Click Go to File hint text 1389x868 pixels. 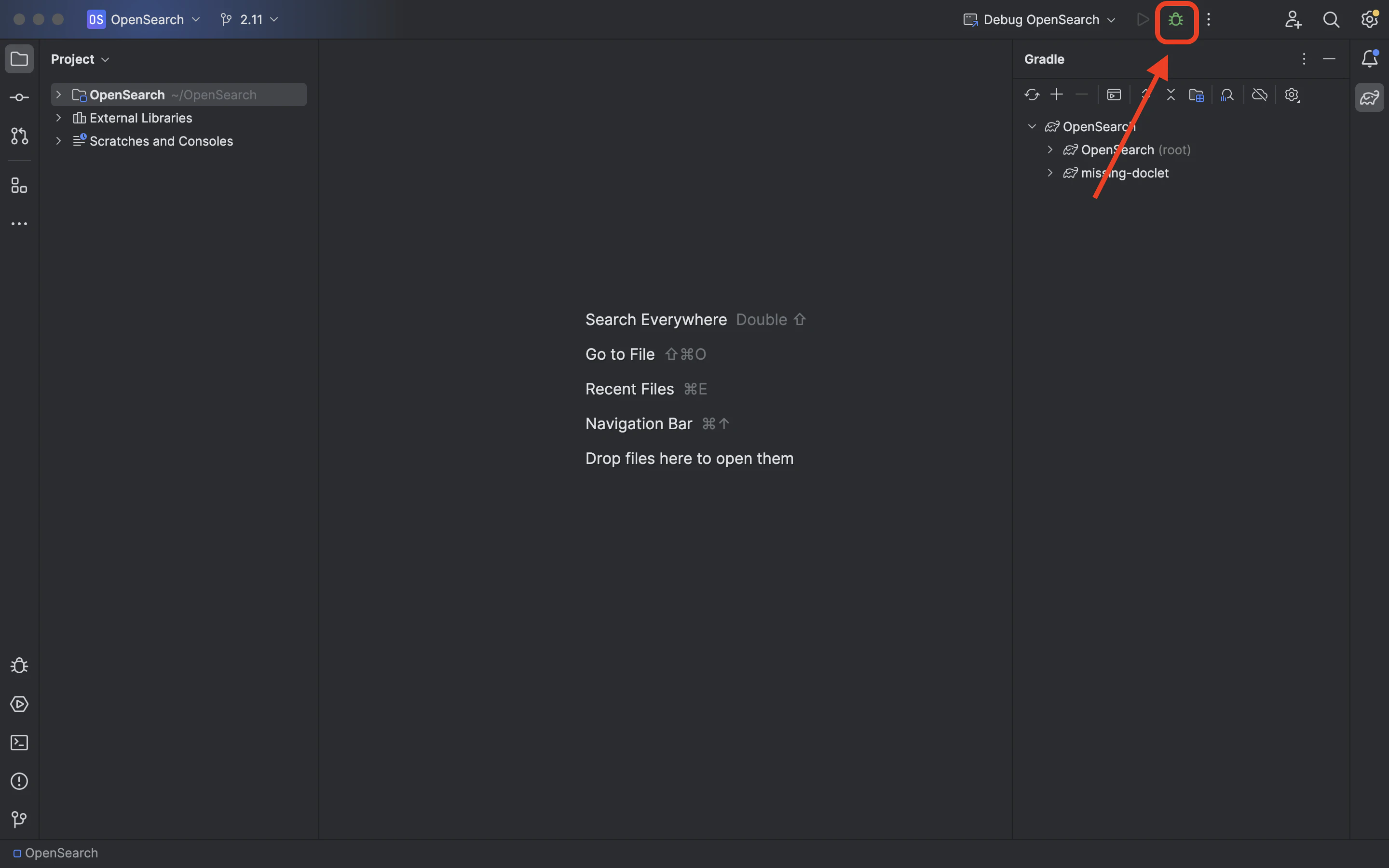coord(620,354)
